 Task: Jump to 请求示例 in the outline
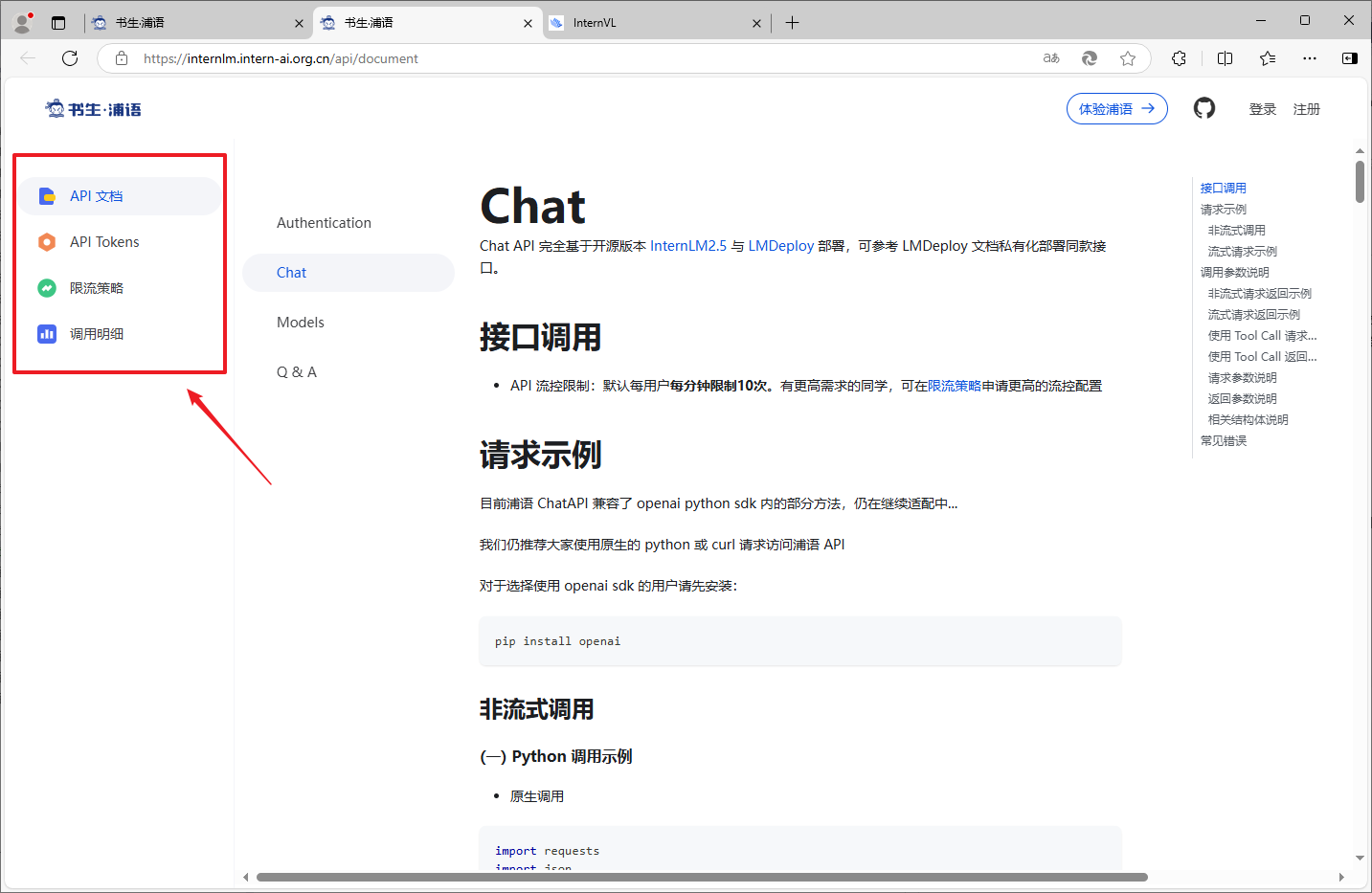click(x=1224, y=210)
